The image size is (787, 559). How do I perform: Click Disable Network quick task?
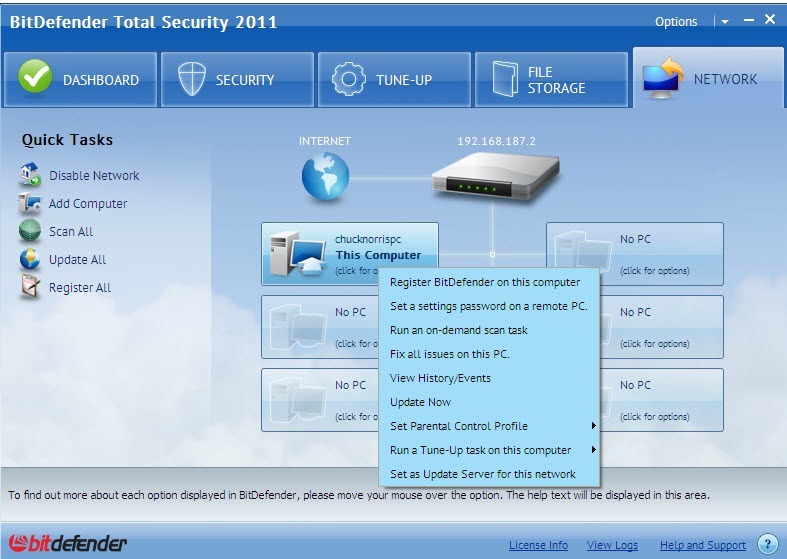pos(94,176)
